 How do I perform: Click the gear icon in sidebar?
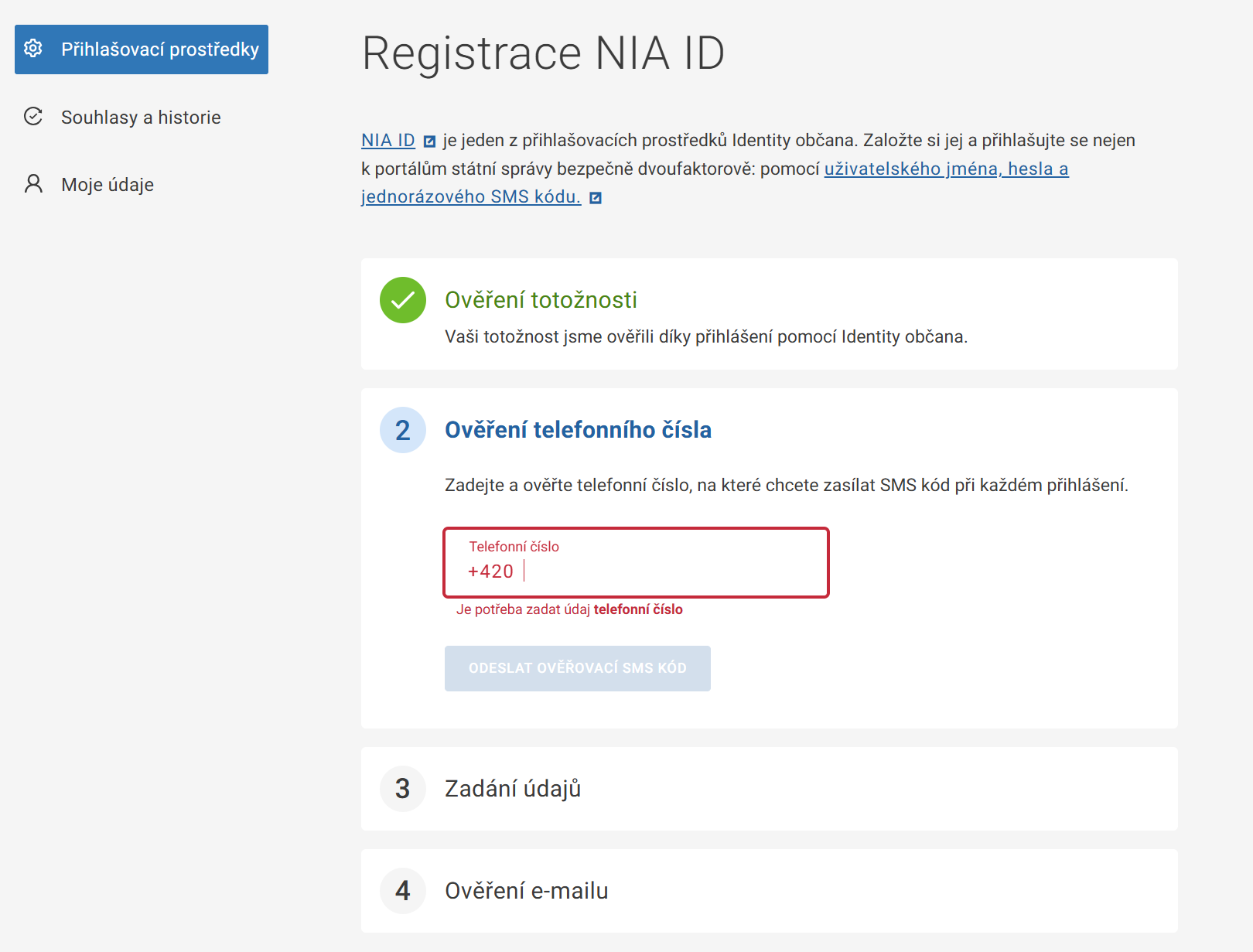(33, 49)
